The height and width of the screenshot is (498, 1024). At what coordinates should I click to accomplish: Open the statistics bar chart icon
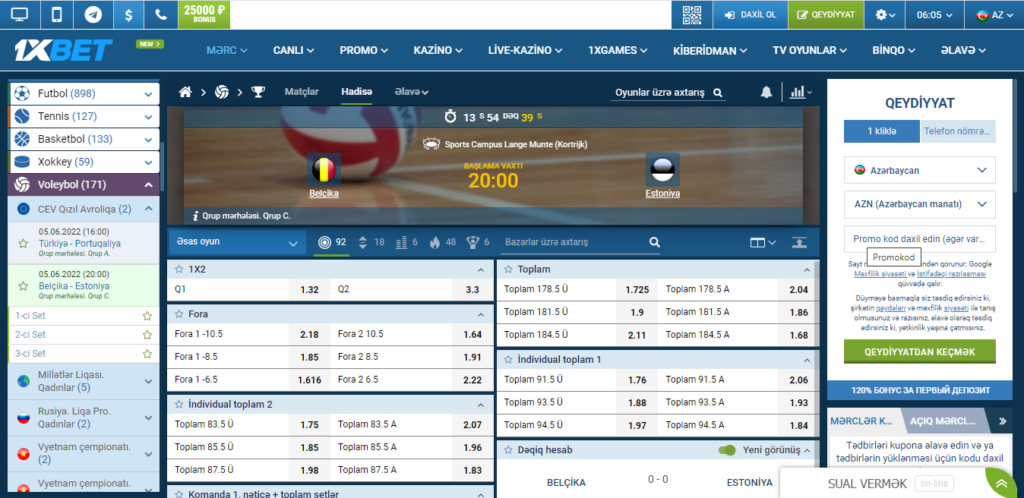coord(800,93)
